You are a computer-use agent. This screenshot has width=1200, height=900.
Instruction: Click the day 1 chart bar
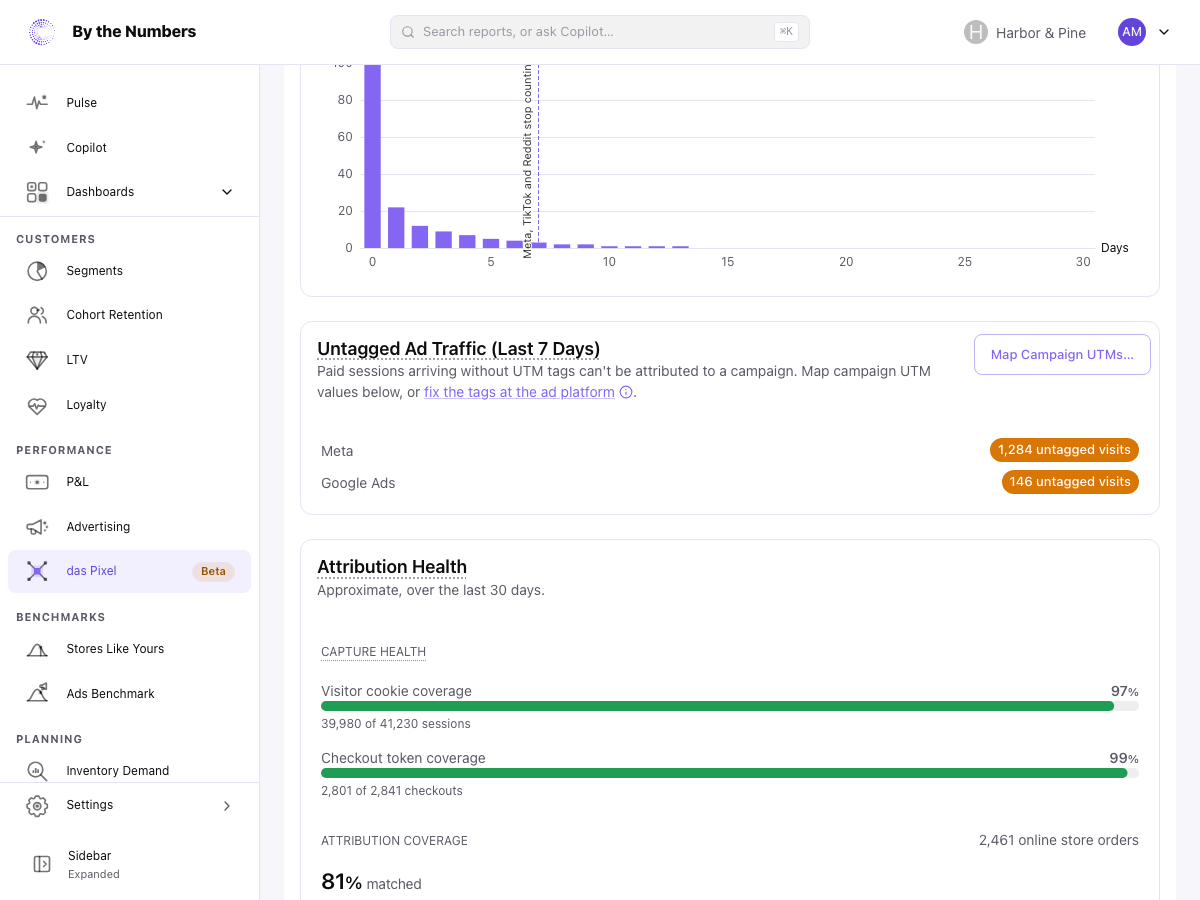(x=396, y=227)
